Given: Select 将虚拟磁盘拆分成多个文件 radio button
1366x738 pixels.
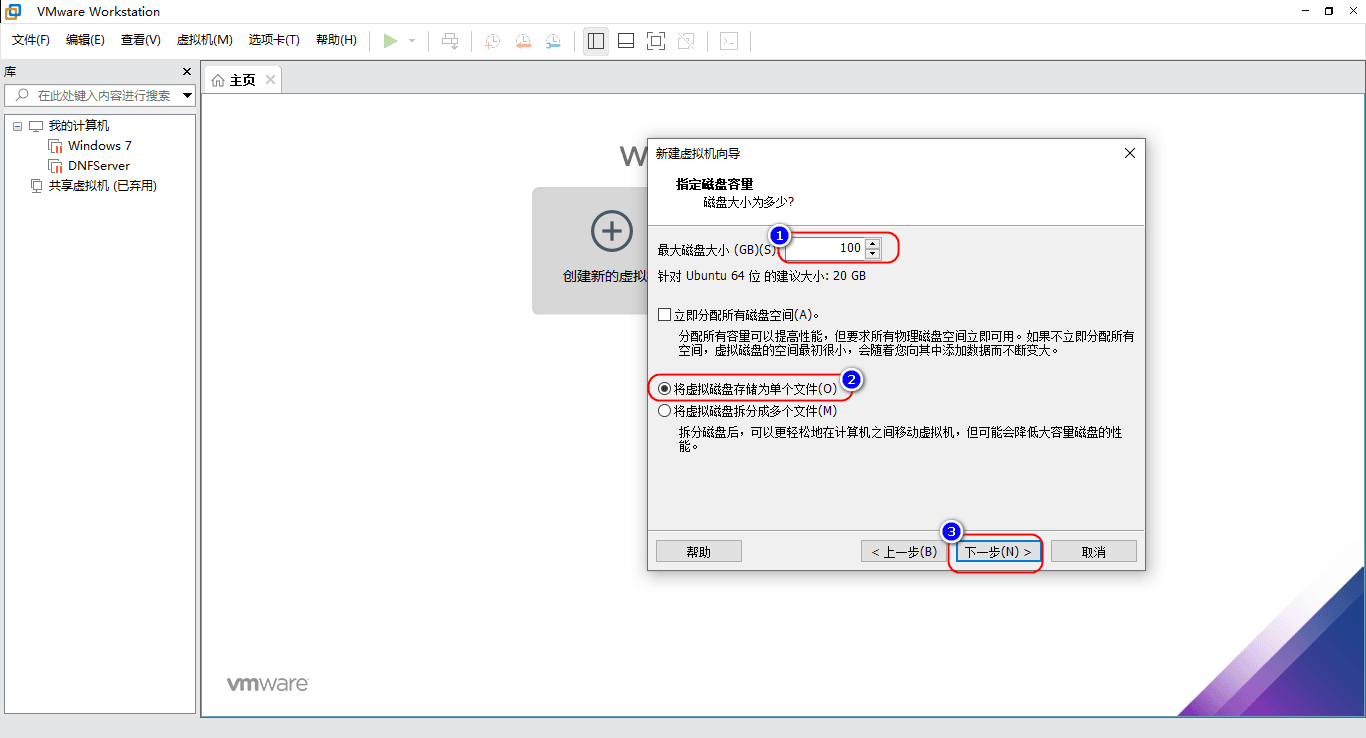Looking at the screenshot, I should pyautogui.click(x=665, y=410).
